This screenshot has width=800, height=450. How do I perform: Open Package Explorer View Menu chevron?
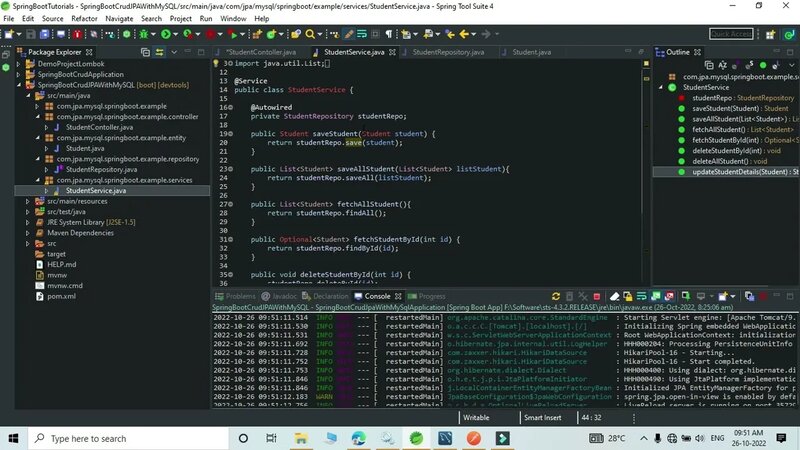(x=174, y=52)
